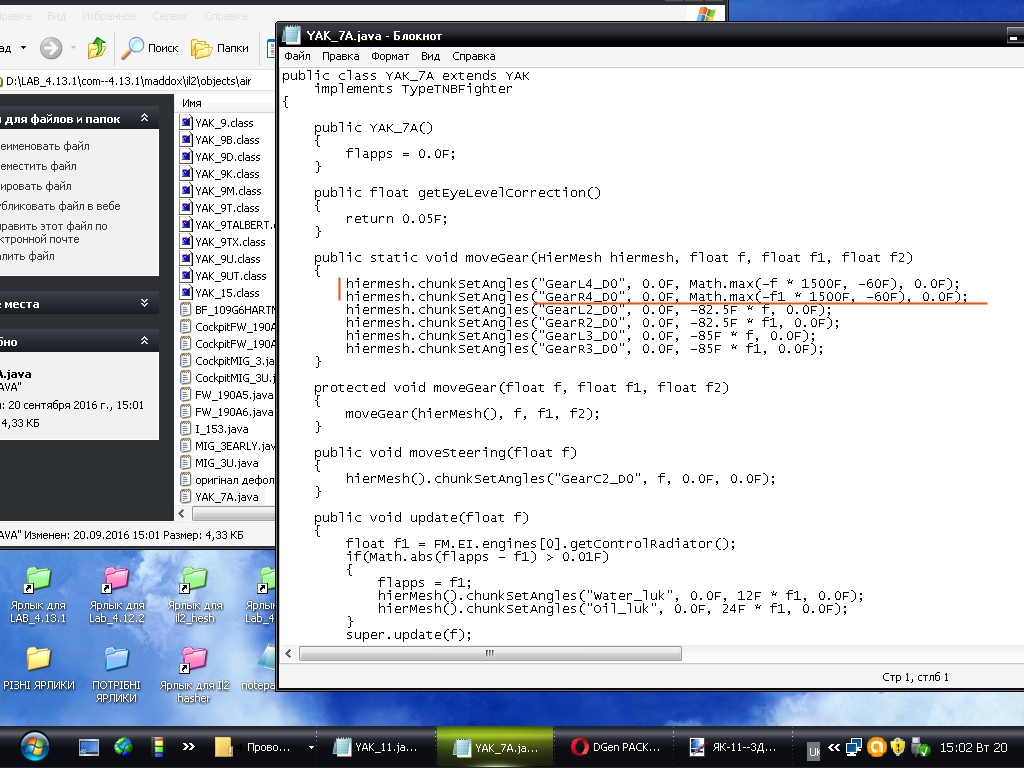Collapse the file and folder tasks panel

click(144, 119)
